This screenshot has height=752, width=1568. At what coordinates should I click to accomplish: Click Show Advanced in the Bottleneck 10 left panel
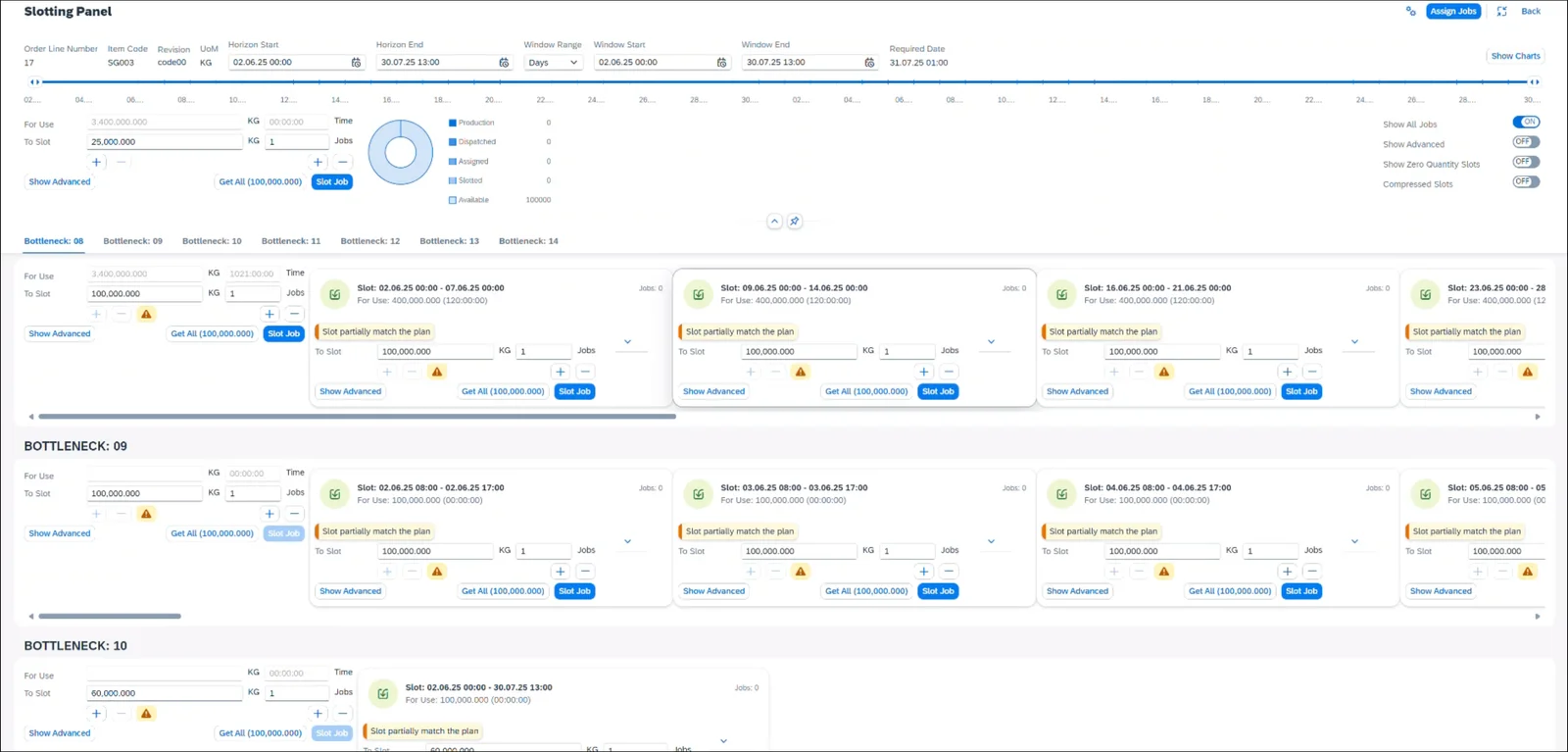pyautogui.click(x=60, y=733)
